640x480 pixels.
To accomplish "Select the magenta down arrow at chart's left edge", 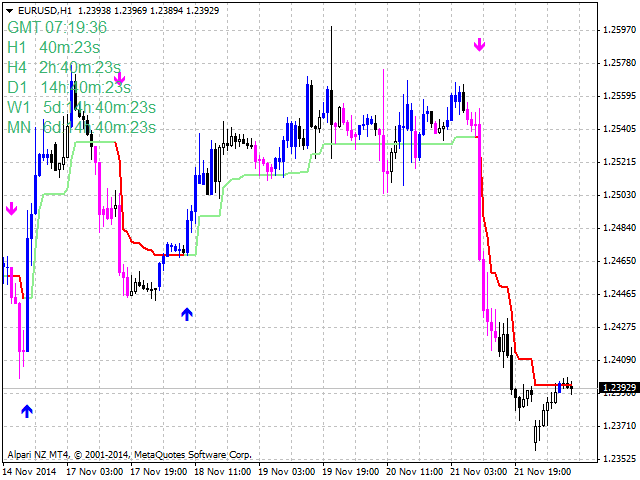I will (x=12, y=209).
